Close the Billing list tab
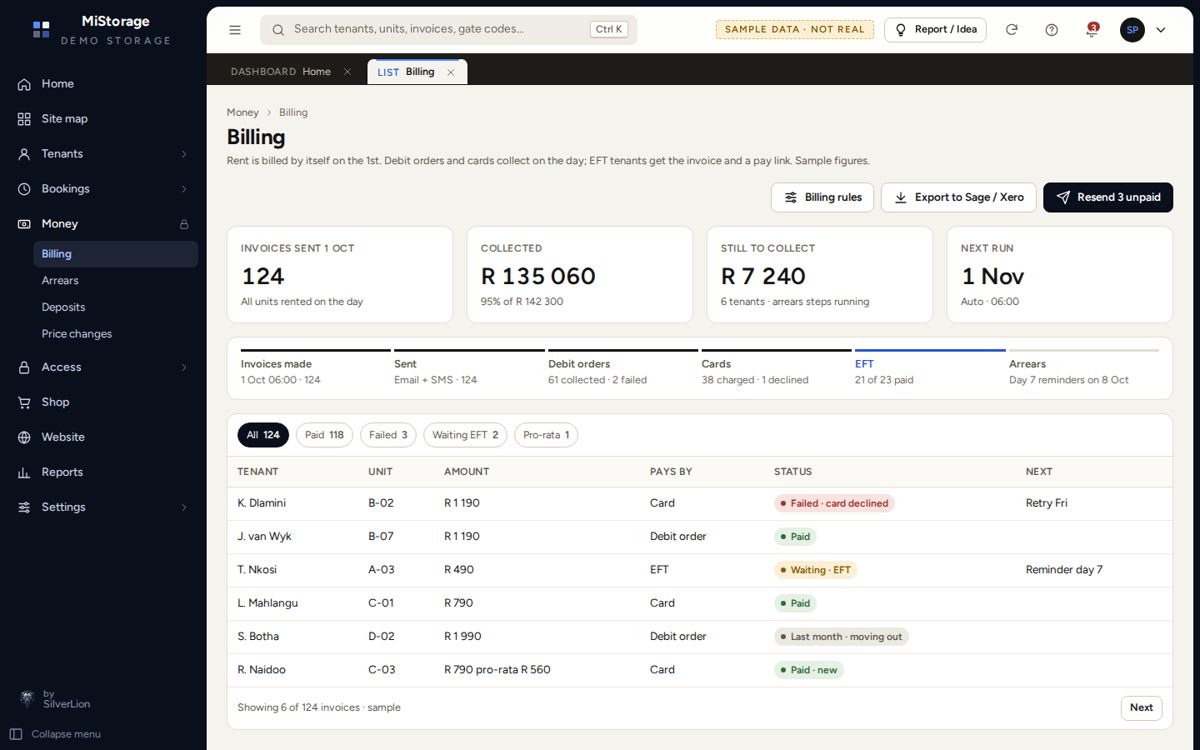Screen dimensions: 1200x750 click(x=450, y=72)
